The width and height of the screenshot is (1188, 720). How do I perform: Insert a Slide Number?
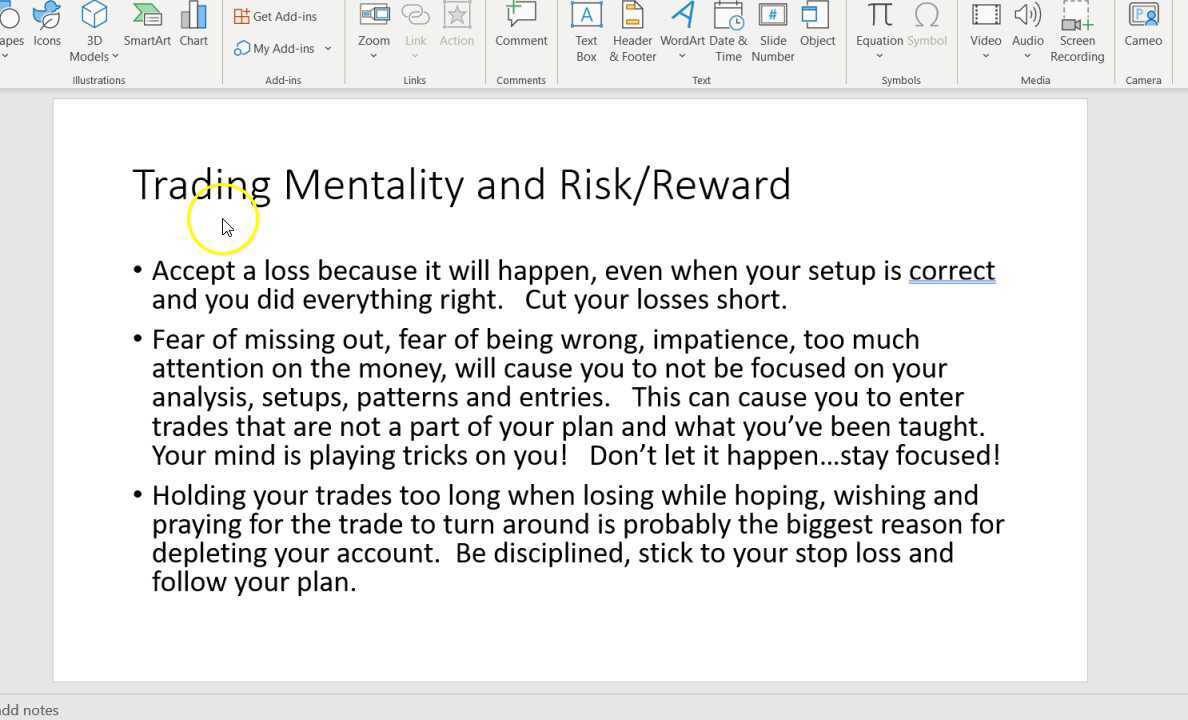[x=772, y=33]
